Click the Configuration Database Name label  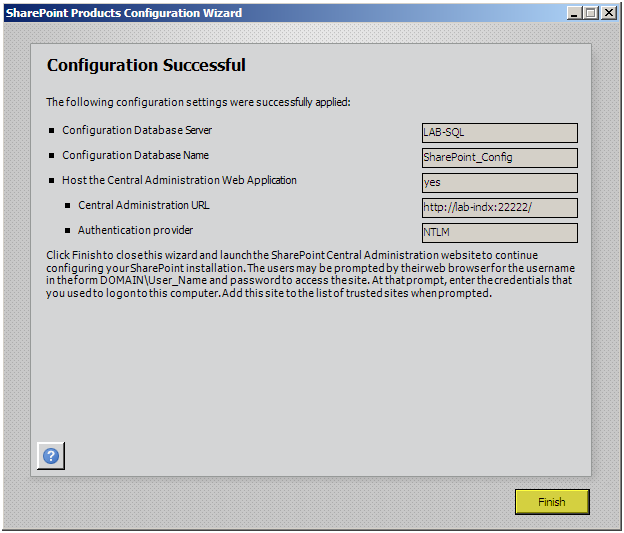pyautogui.click(x=135, y=155)
